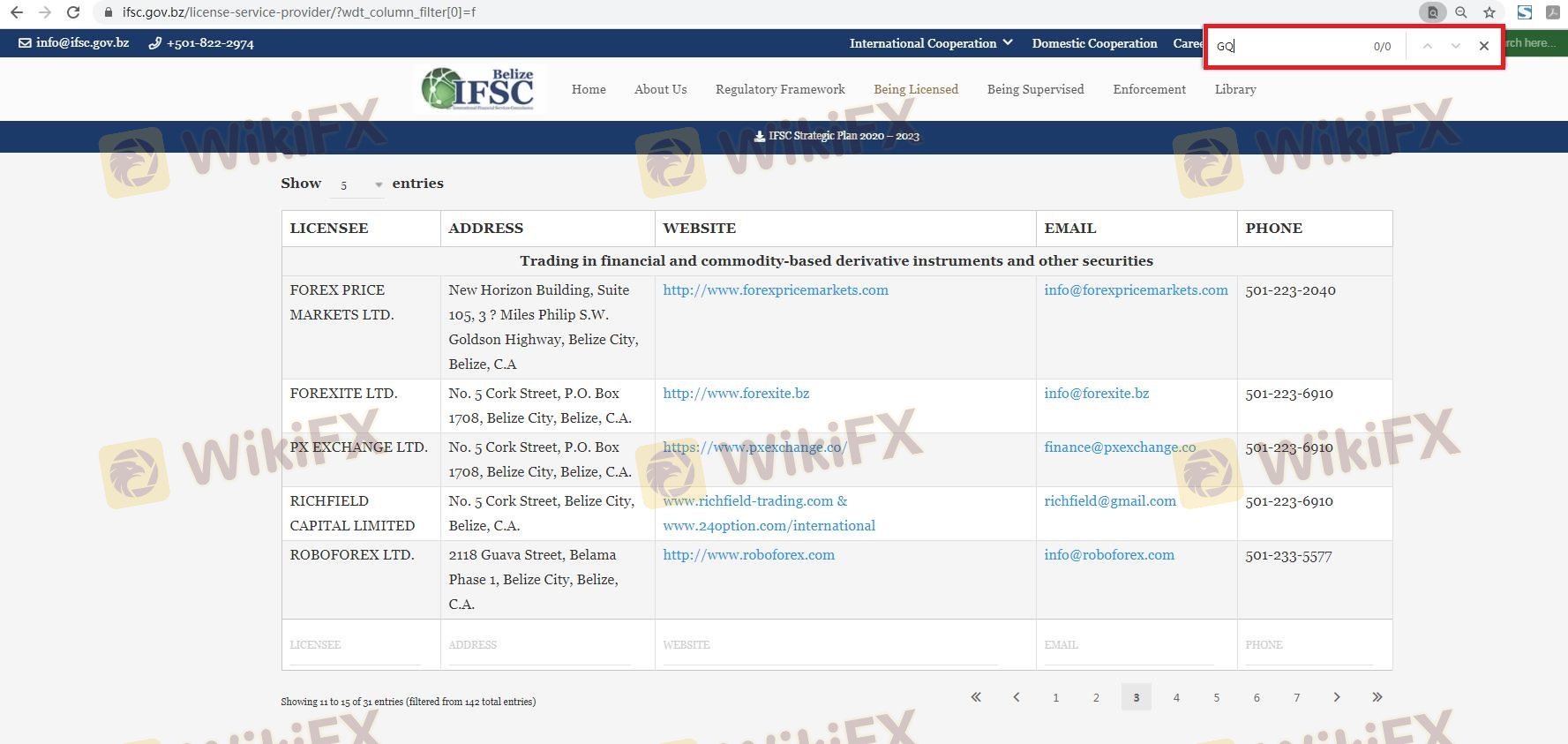
Task: Click the IFSC Belize logo
Action: pyautogui.click(x=479, y=88)
